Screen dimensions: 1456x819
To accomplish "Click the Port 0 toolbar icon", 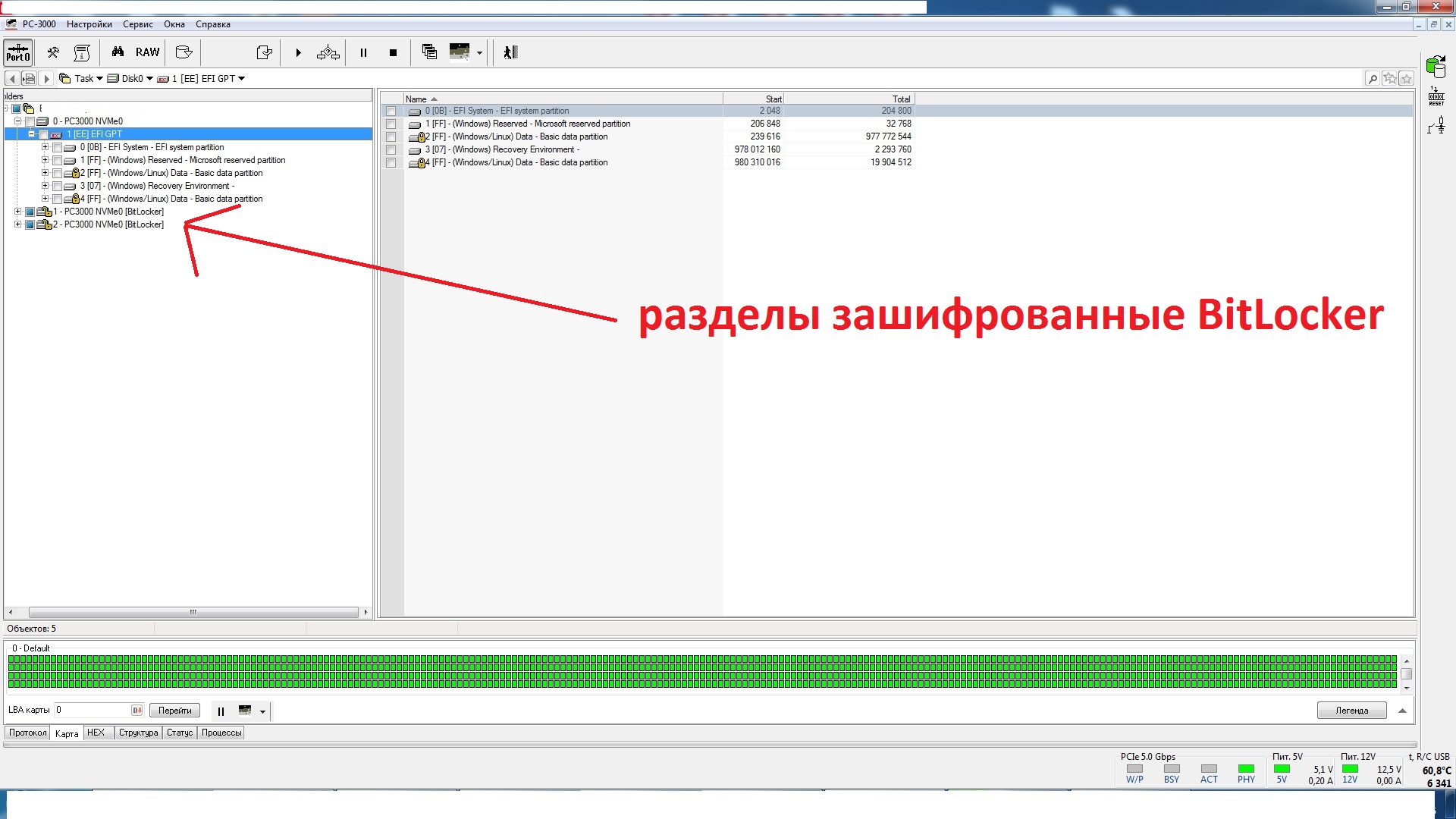I will pyautogui.click(x=18, y=52).
